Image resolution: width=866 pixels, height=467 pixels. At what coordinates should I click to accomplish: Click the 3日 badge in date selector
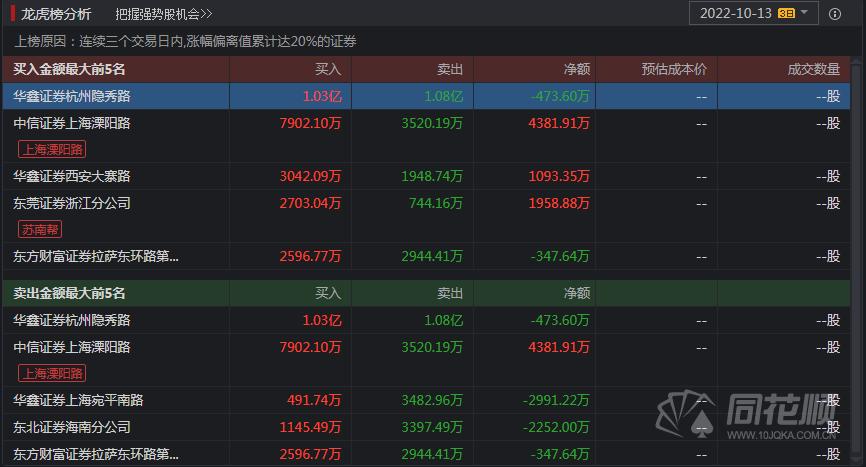click(786, 13)
